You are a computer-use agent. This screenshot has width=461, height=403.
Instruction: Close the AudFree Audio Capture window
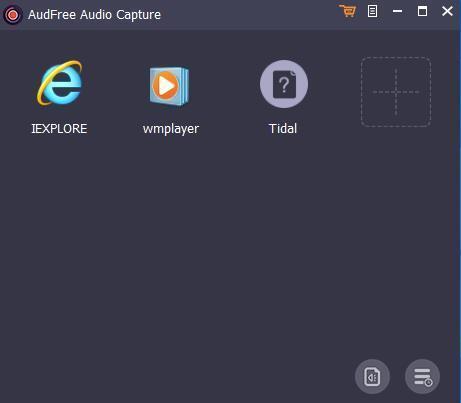coord(447,11)
